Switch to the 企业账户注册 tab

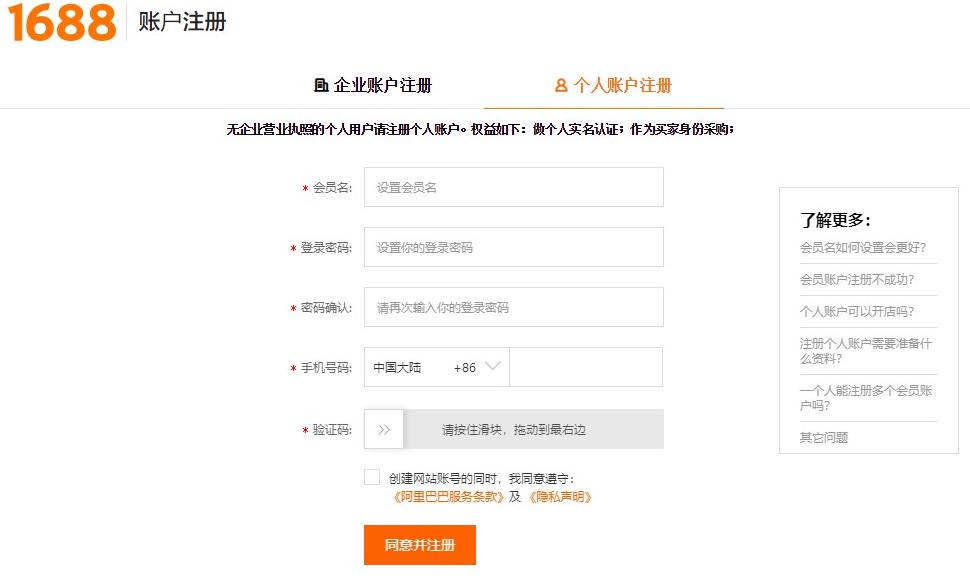pyautogui.click(x=373, y=85)
